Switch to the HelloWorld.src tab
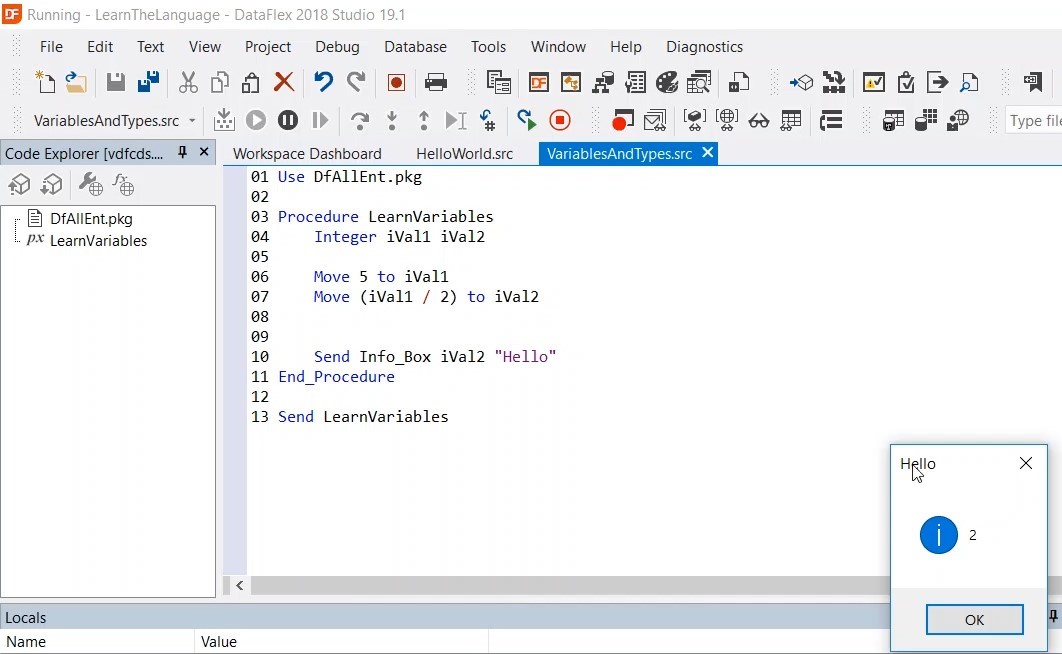1062x654 pixels. (x=464, y=154)
